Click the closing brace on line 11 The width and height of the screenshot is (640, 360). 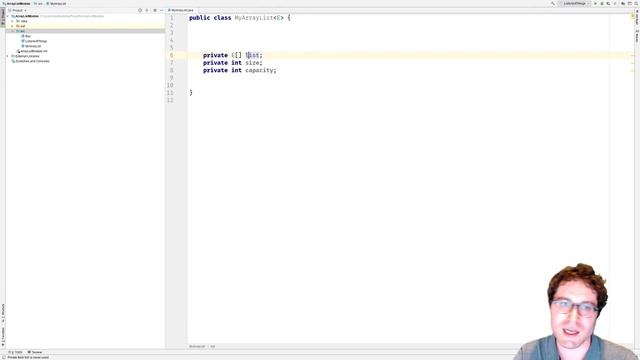191,93
